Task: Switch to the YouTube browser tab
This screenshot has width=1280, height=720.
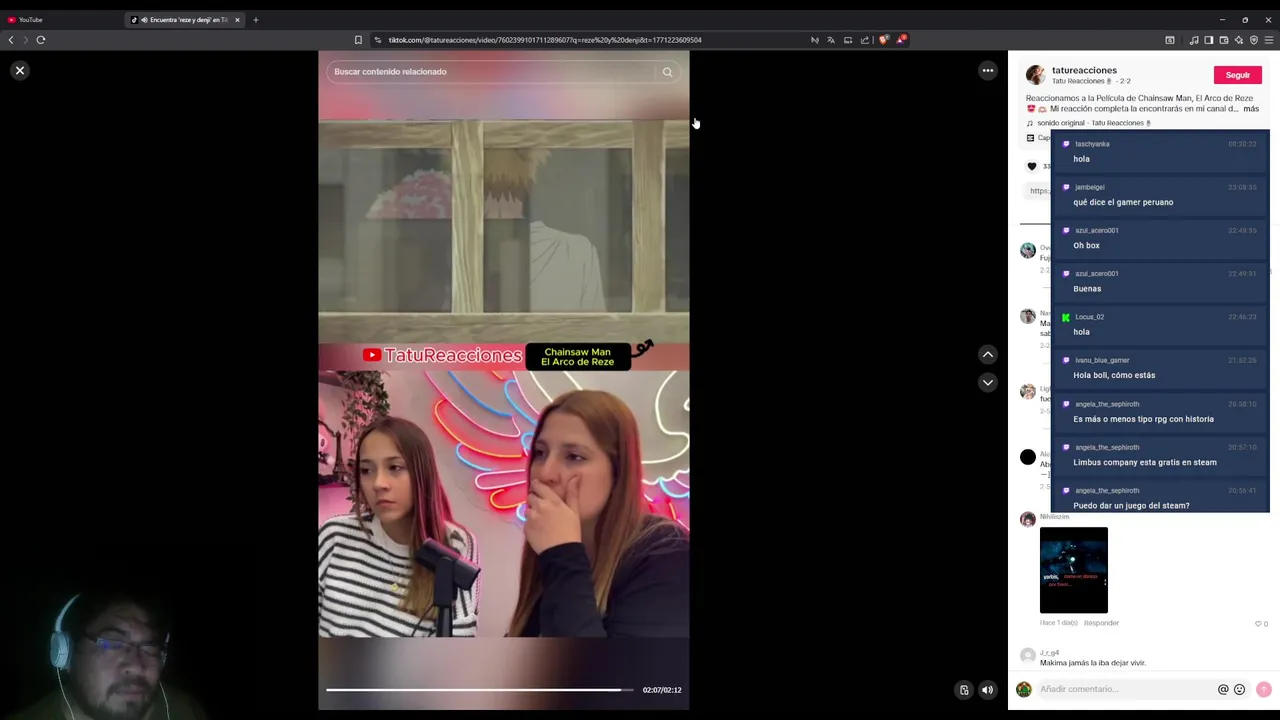Action: (60, 19)
